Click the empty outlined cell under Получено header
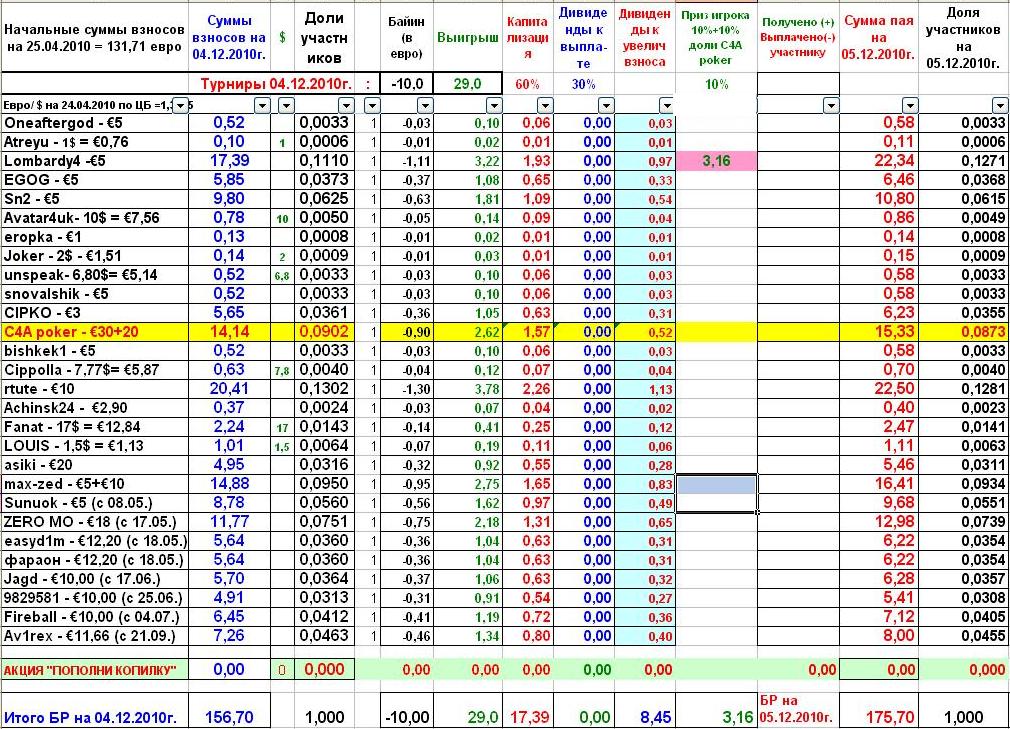 [x=798, y=84]
